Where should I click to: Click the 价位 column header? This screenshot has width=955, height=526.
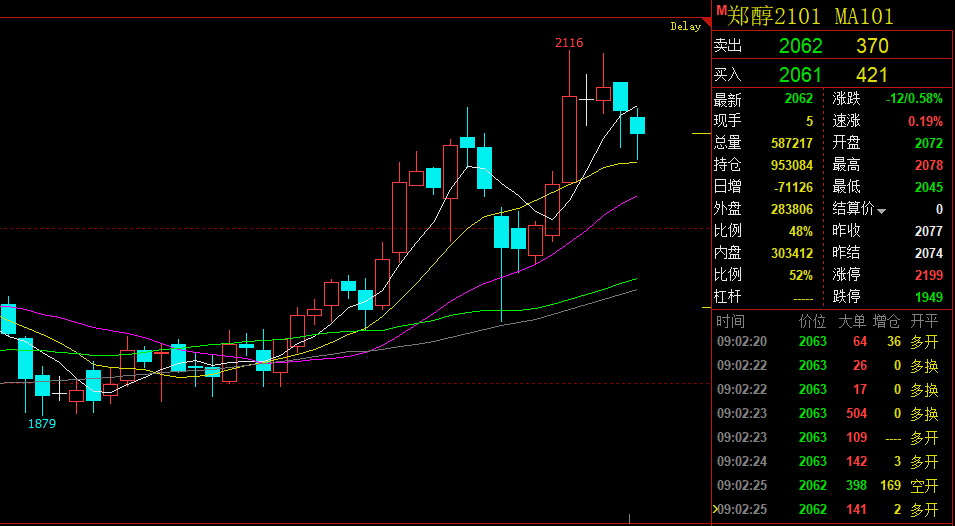[x=812, y=321]
